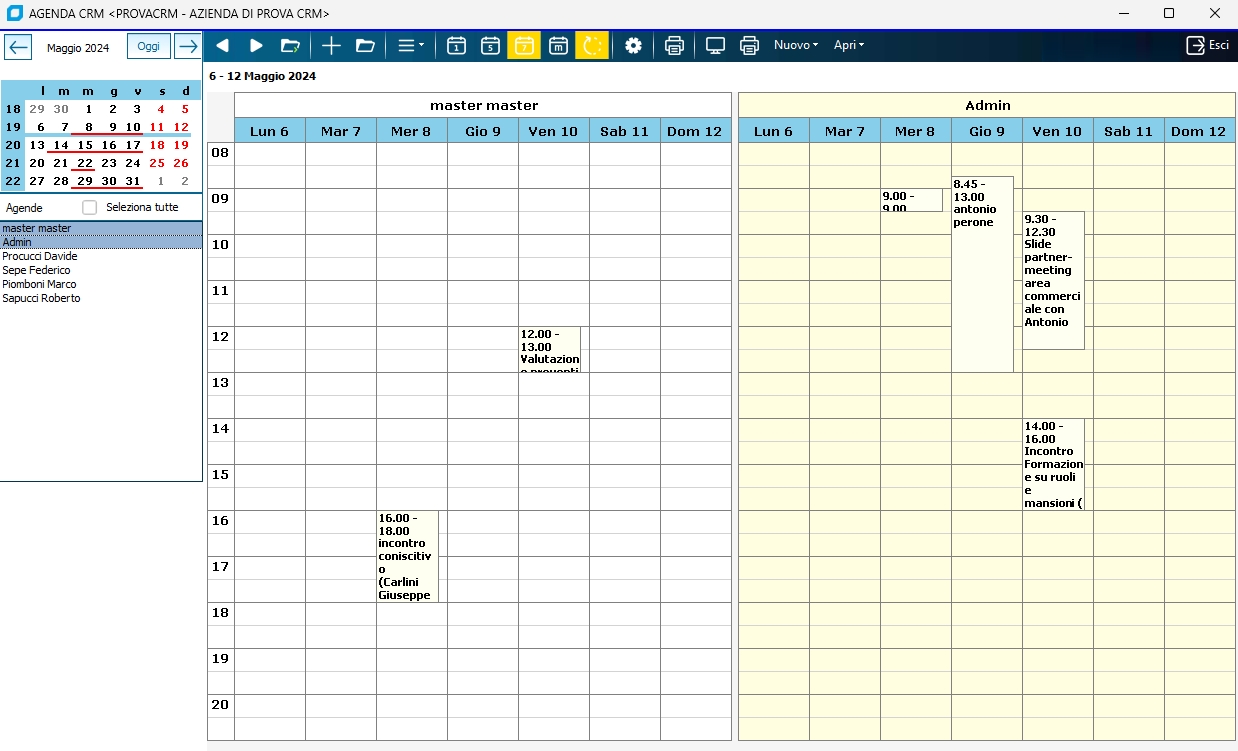
Task: Click the Admin agenda column header
Action: [987, 105]
